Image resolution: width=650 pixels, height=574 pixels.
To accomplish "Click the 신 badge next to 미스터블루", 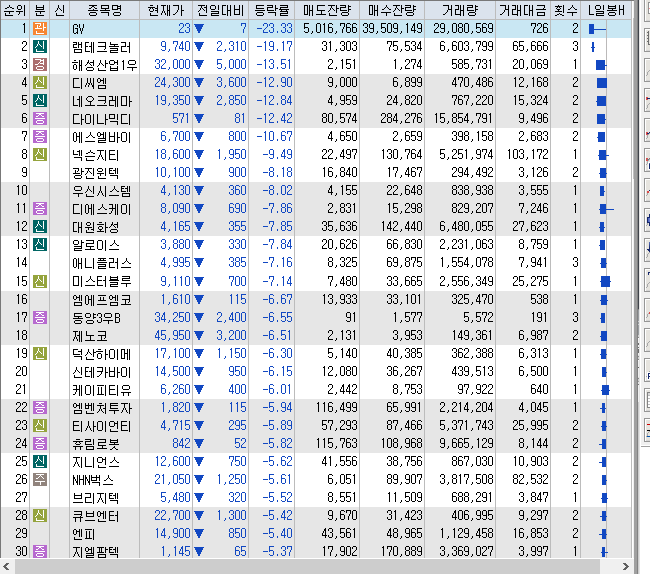I will [x=40, y=282].
